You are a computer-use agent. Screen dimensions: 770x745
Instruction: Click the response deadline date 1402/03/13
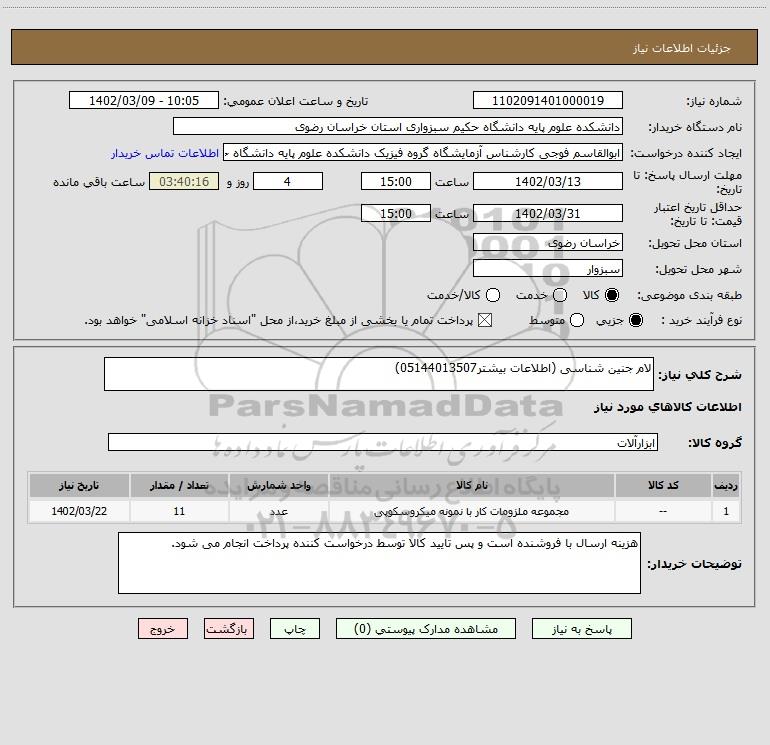548,182
